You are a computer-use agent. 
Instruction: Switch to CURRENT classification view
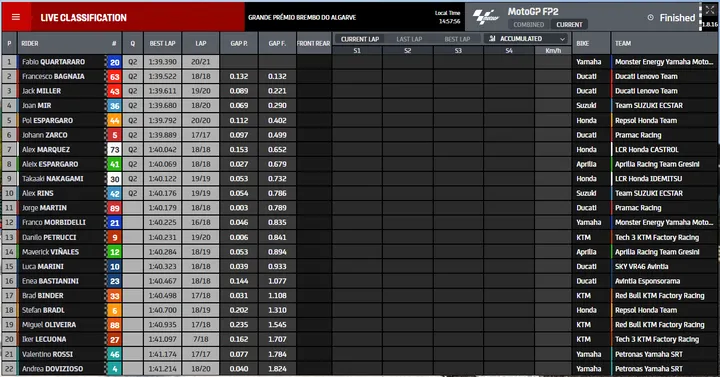tap(569, 24)
